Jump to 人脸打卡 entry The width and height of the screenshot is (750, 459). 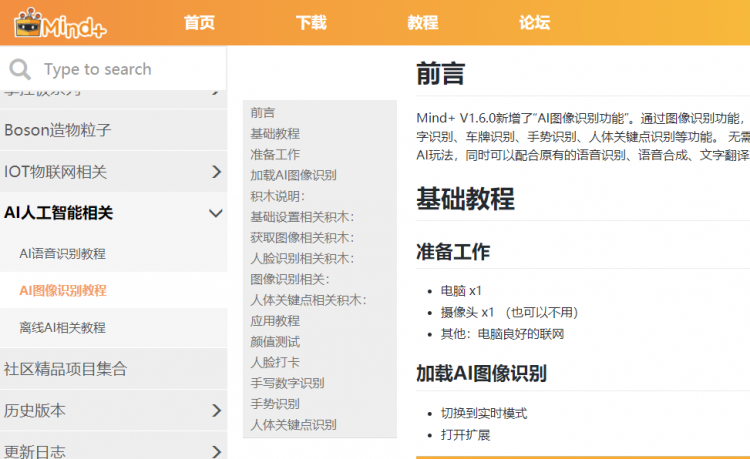(275, 362)
